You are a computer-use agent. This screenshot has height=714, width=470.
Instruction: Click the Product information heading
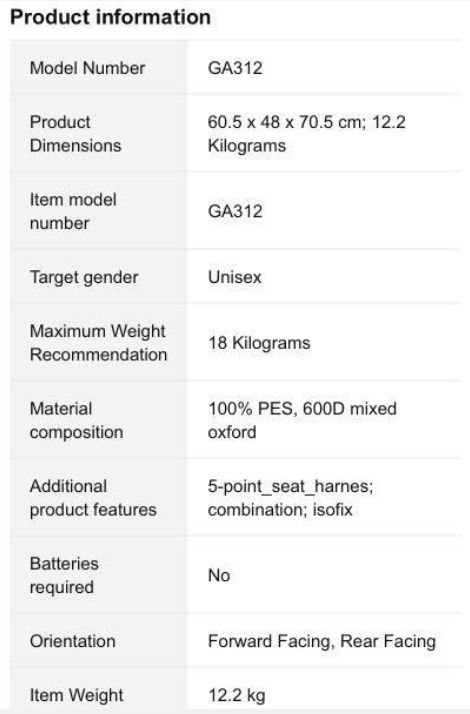click(110, 17)
